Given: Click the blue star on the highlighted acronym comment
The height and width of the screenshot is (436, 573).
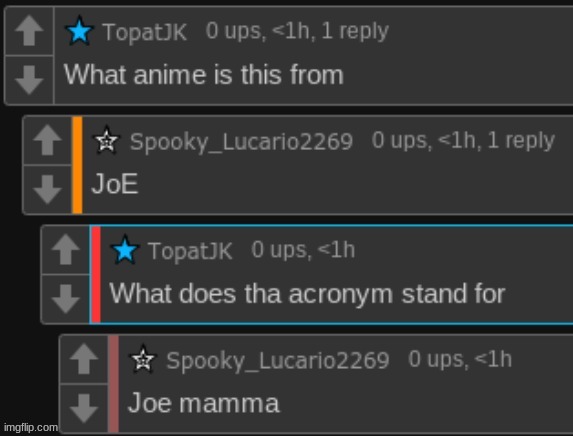Looking at the screenshot, I should [125, 250].
